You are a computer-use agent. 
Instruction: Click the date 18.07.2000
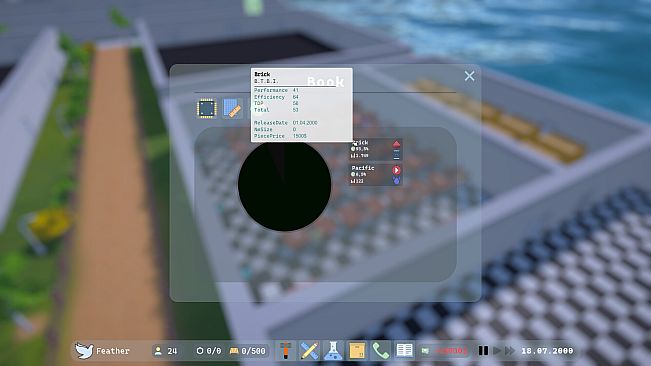547,351
